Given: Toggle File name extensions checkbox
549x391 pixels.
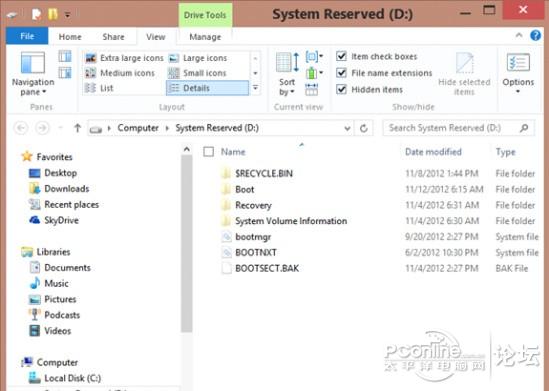Looking at the screenshot, I should click(x=341, y=73).
